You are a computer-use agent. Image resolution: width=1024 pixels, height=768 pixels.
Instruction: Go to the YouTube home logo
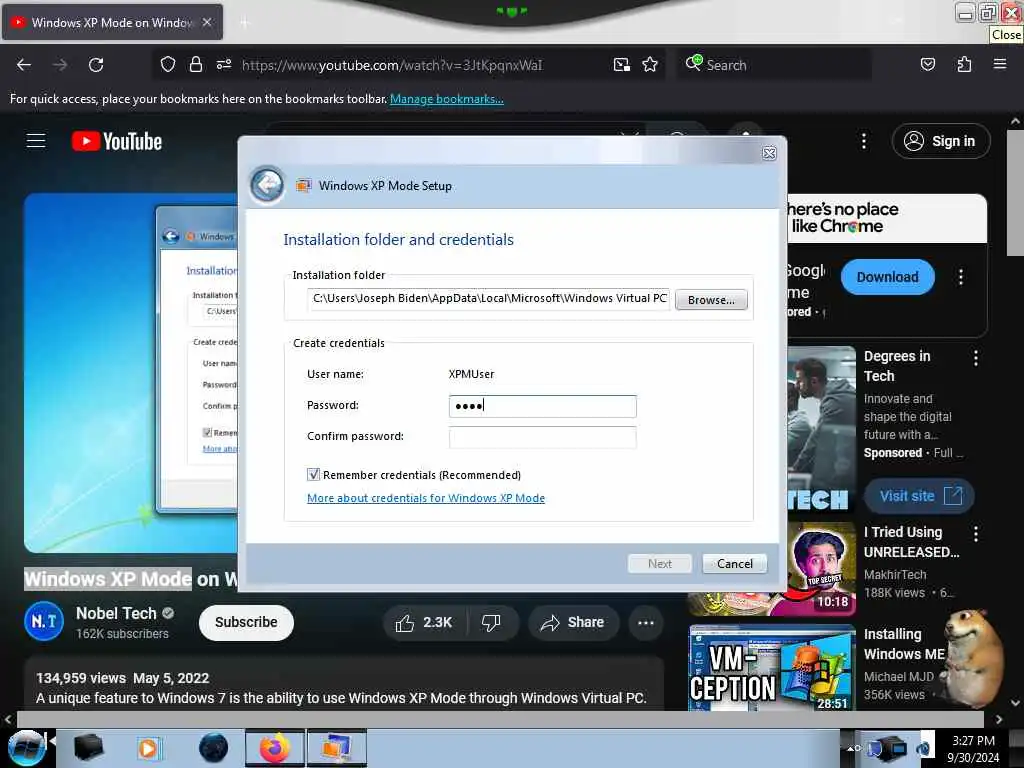tap(117, 141)
